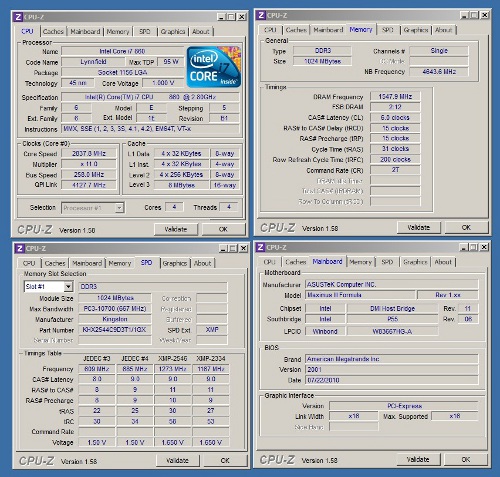Click the processor Name field Intel Core i7 860

122,51
